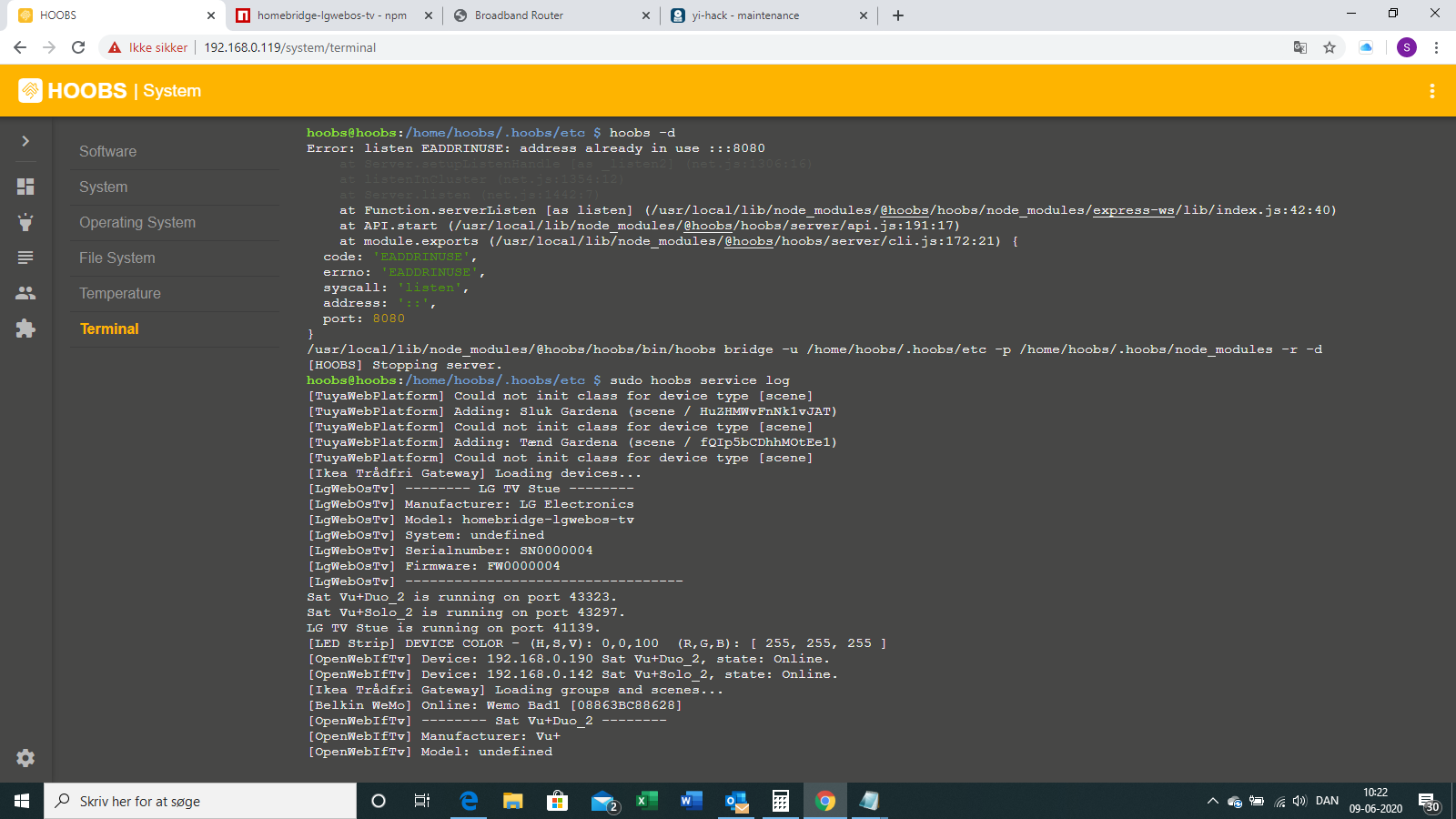Click the DAN language indicator
The height and width of the screenshot is (819, 1456).
(1327, 801)
